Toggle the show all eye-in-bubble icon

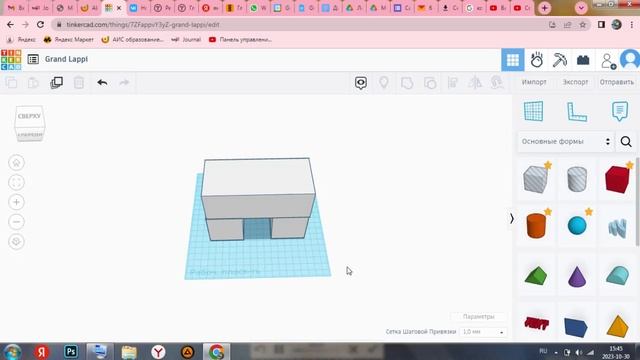point(361,83)
